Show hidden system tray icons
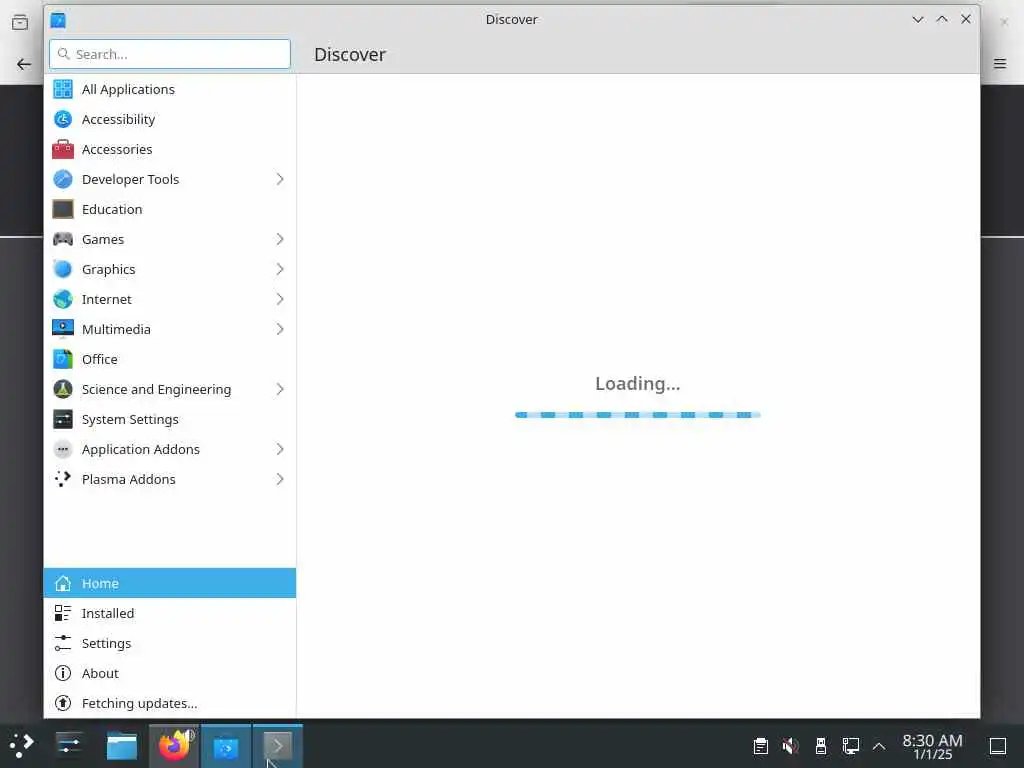The width and height of the screenshot is (1024, 768). (x=879, y=746)
